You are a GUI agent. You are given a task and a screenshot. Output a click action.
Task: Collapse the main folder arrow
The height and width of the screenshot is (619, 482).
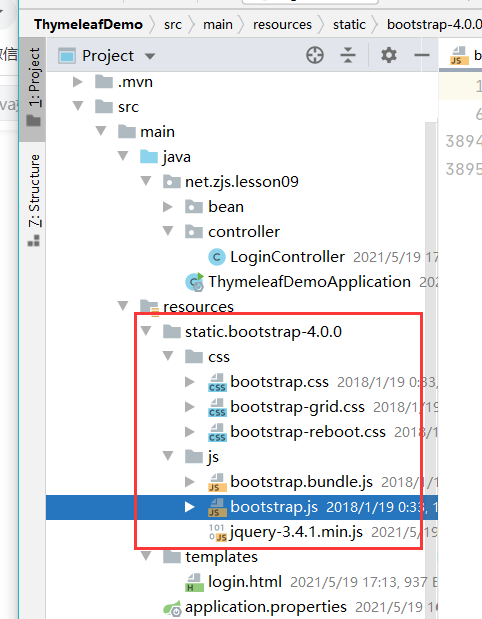[x=101, y=131]
